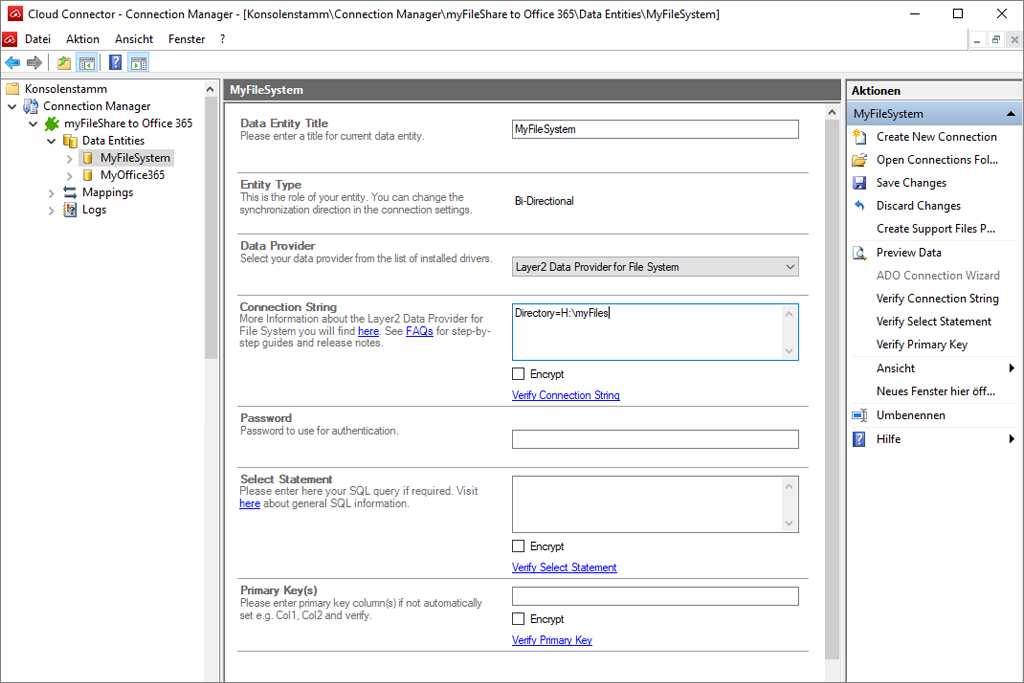
Task: Click the toolbar Help question mark icon
Action: coord(115,63)
